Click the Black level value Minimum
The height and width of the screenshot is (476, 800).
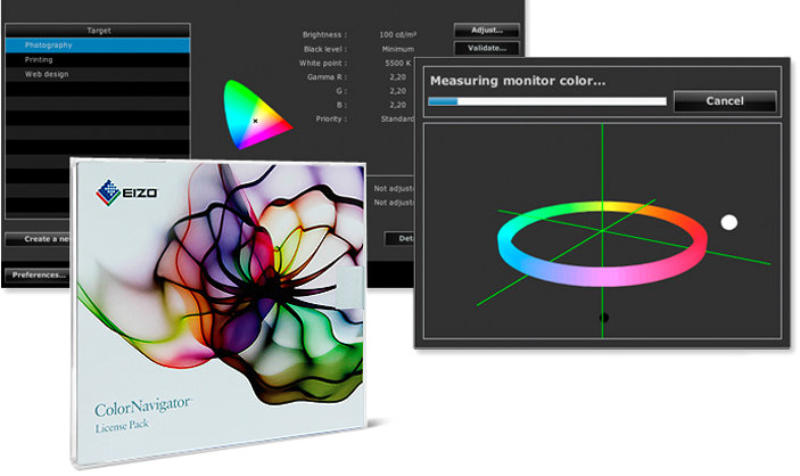[397, 49]
